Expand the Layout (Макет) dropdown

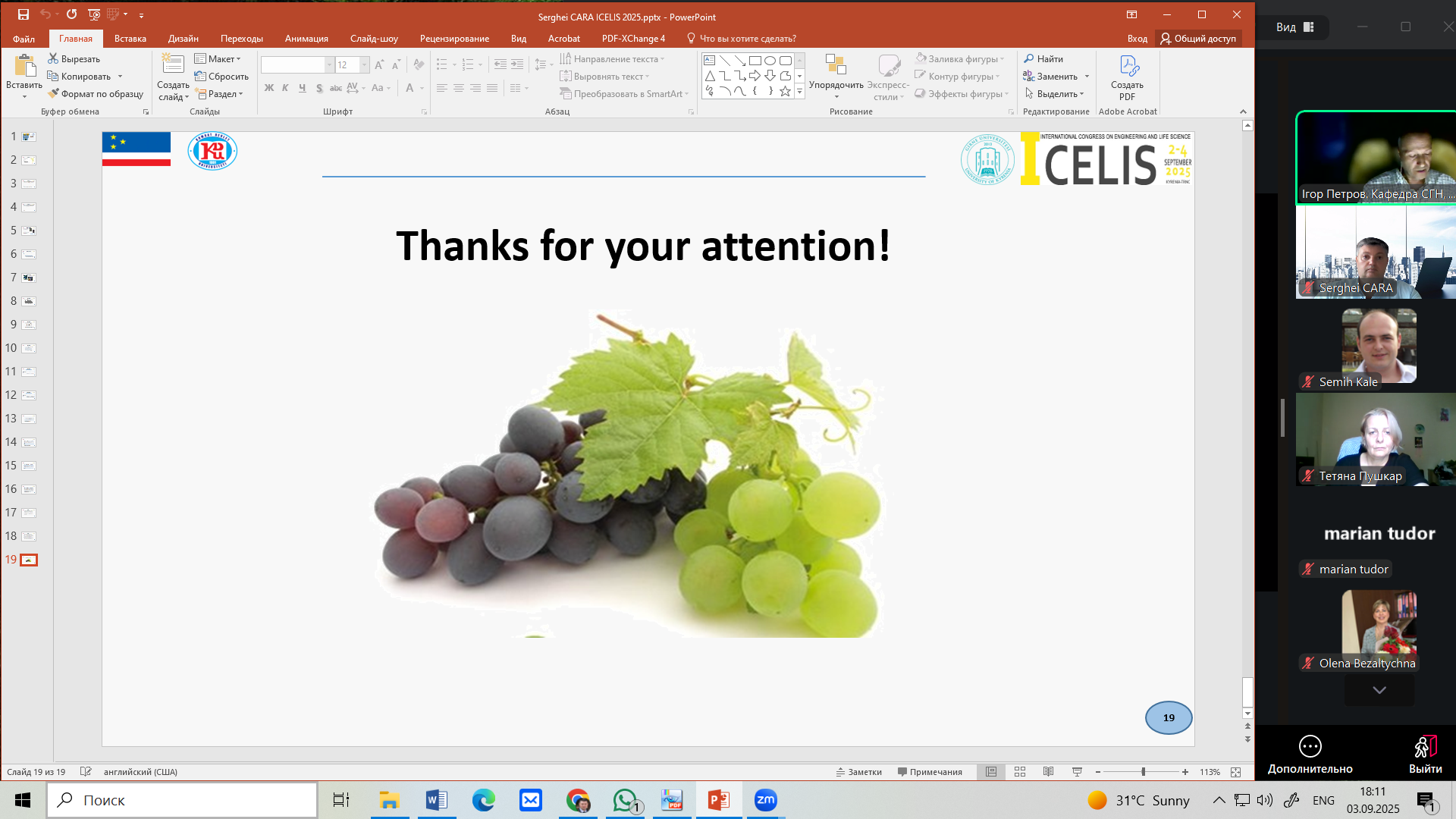coord(218,59)
